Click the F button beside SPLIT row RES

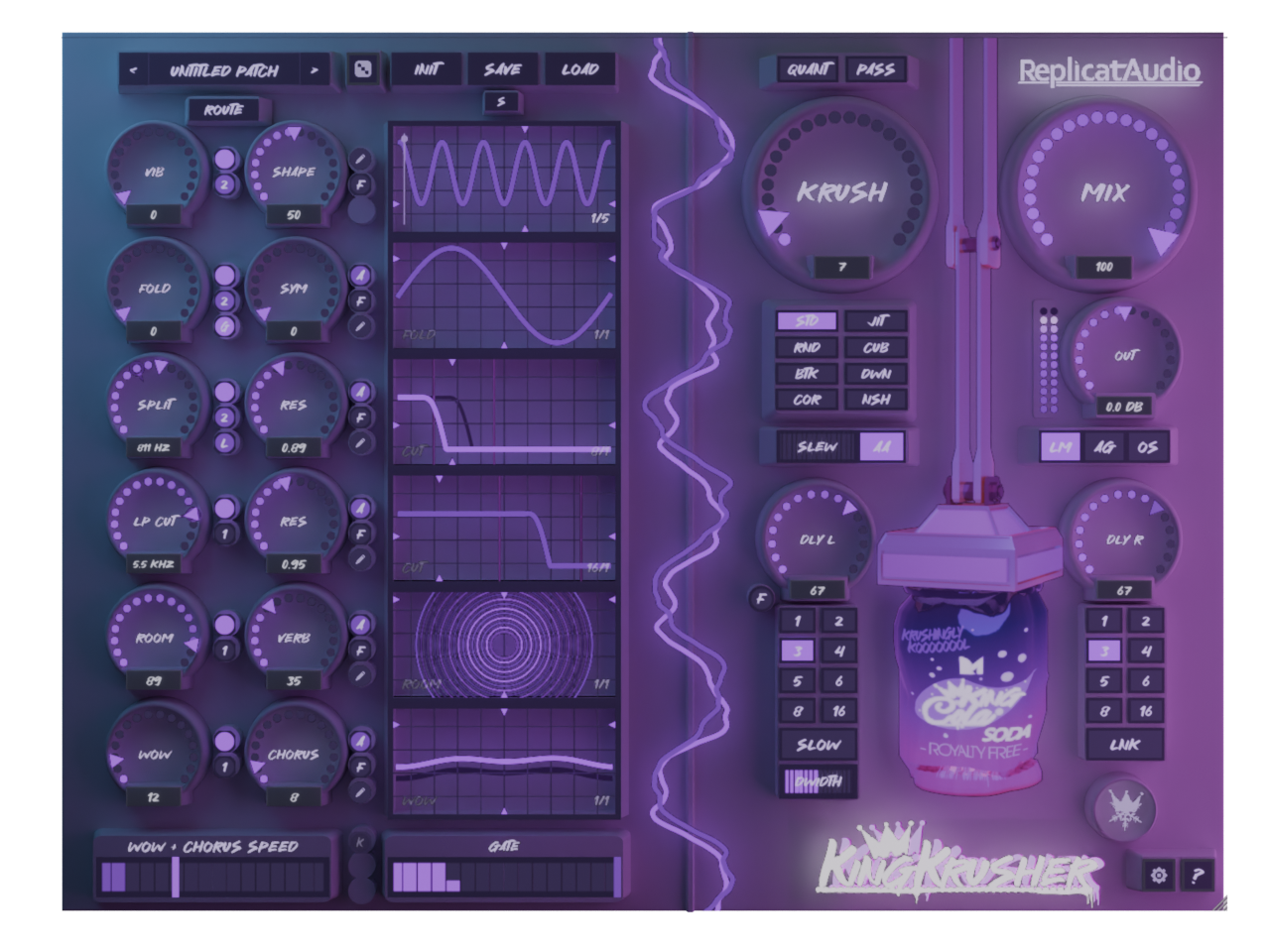(x=360, y=417)
